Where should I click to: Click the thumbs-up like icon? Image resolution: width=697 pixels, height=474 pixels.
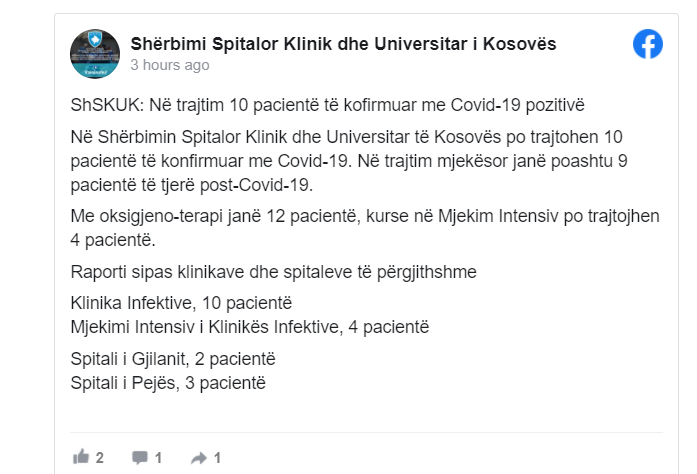pos(81,457)
